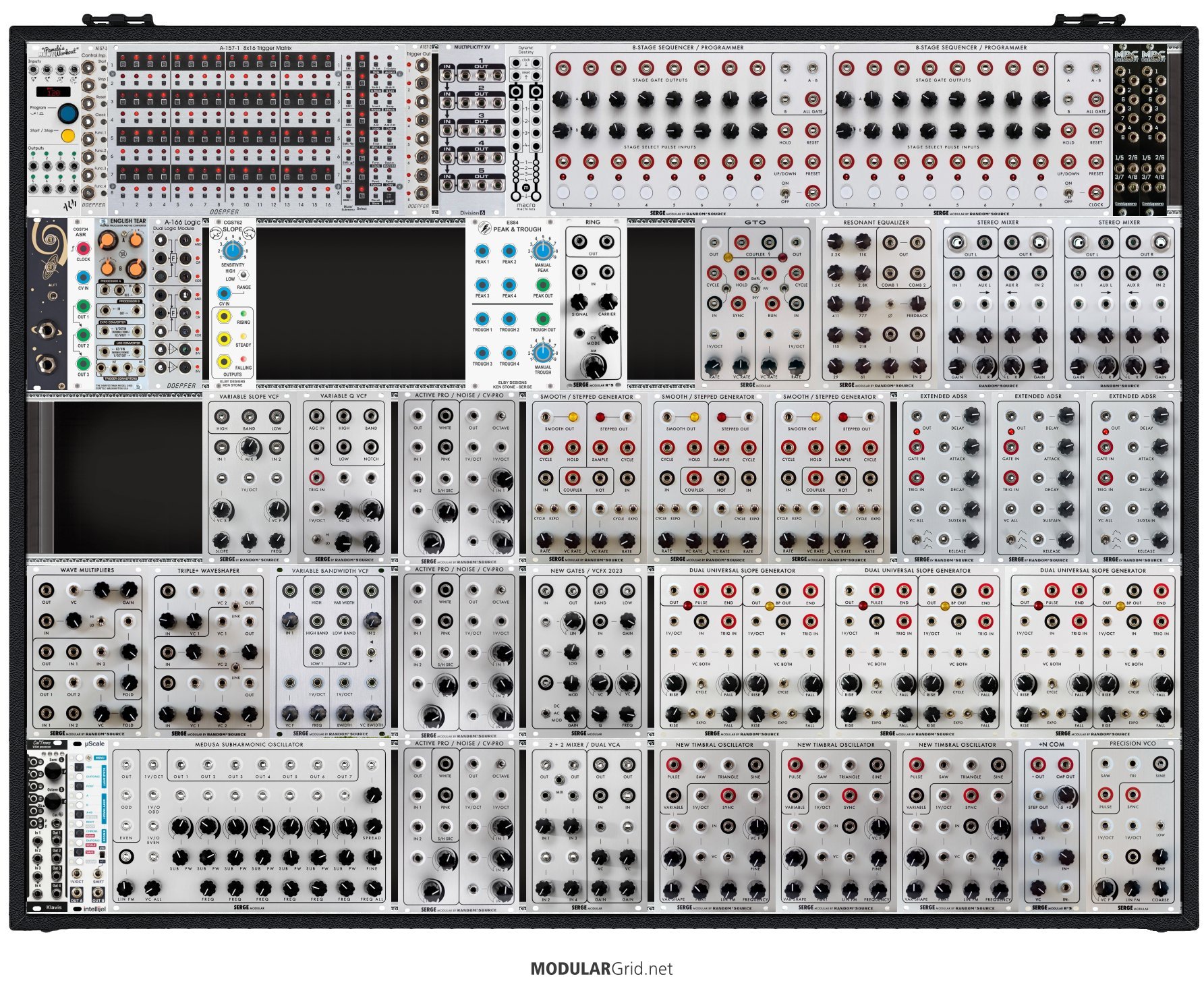
Task: Click the "MEDUSA SUBHARMONIC OSCILLATOR" title text
Action: (249, 745)
